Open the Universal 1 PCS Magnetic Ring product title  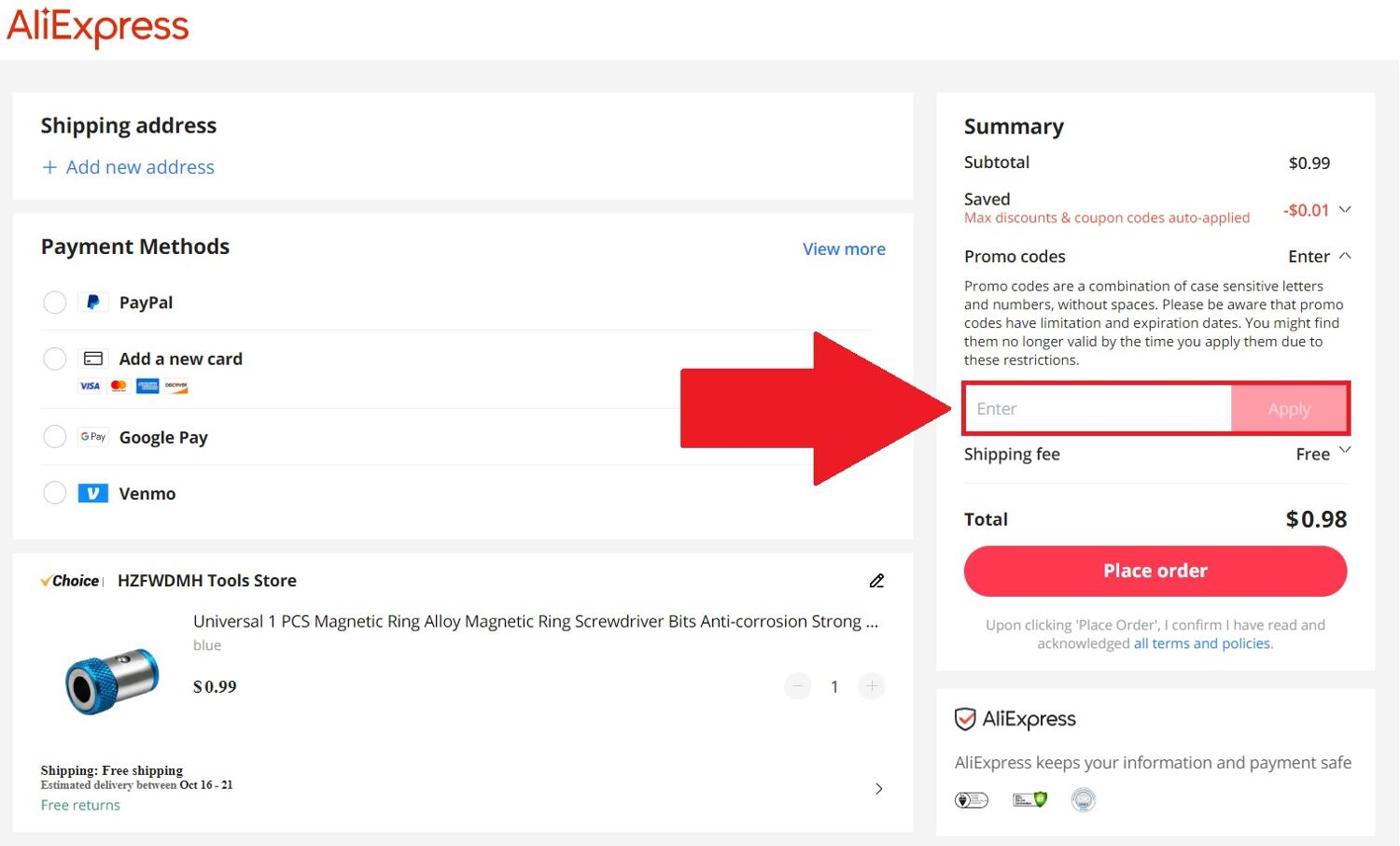click(536, 621)
